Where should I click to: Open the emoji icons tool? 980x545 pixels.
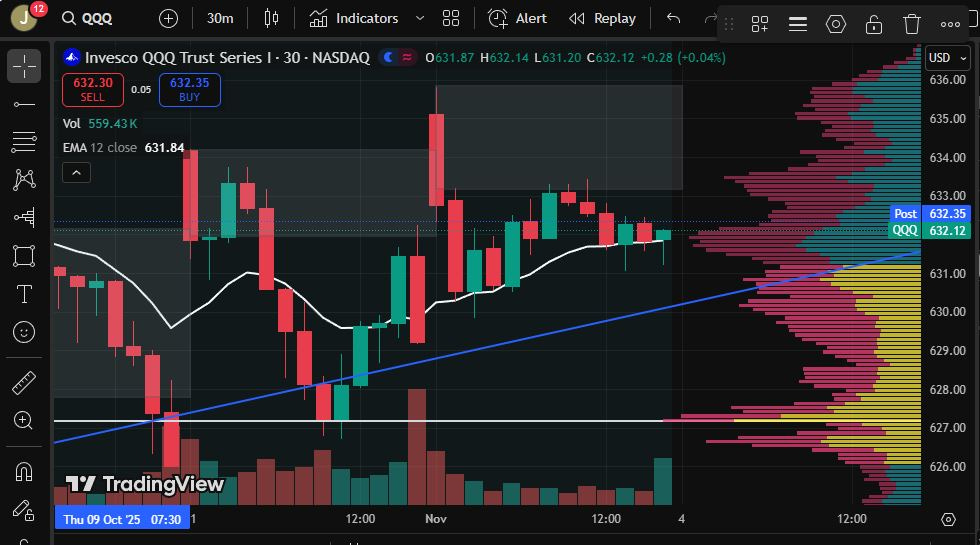[24, 332]
